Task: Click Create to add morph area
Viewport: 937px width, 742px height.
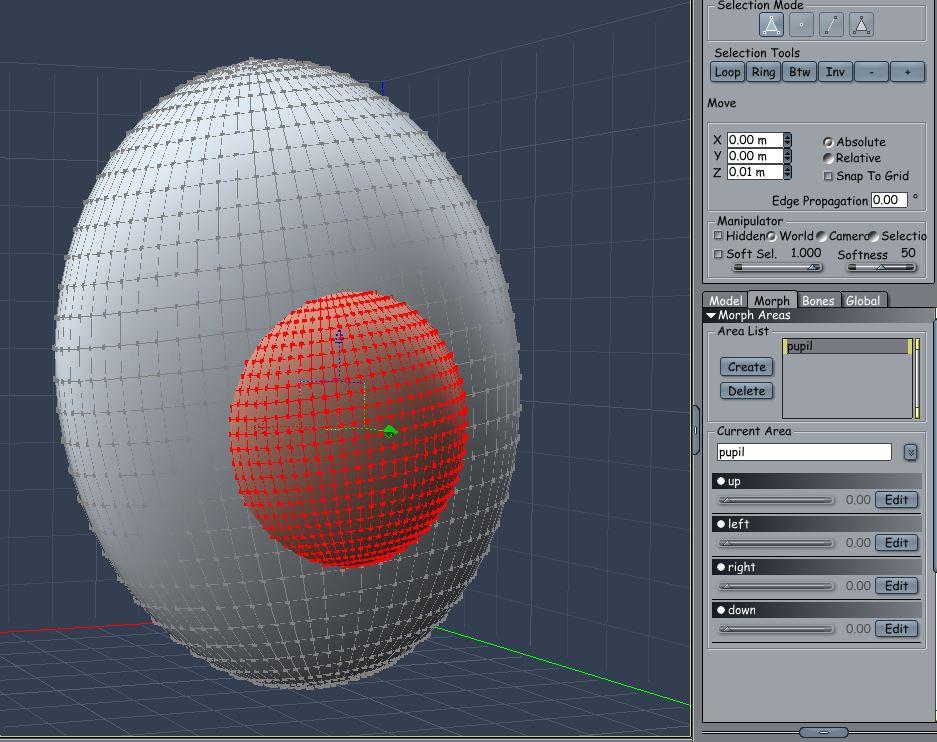Action: (746, 367)
